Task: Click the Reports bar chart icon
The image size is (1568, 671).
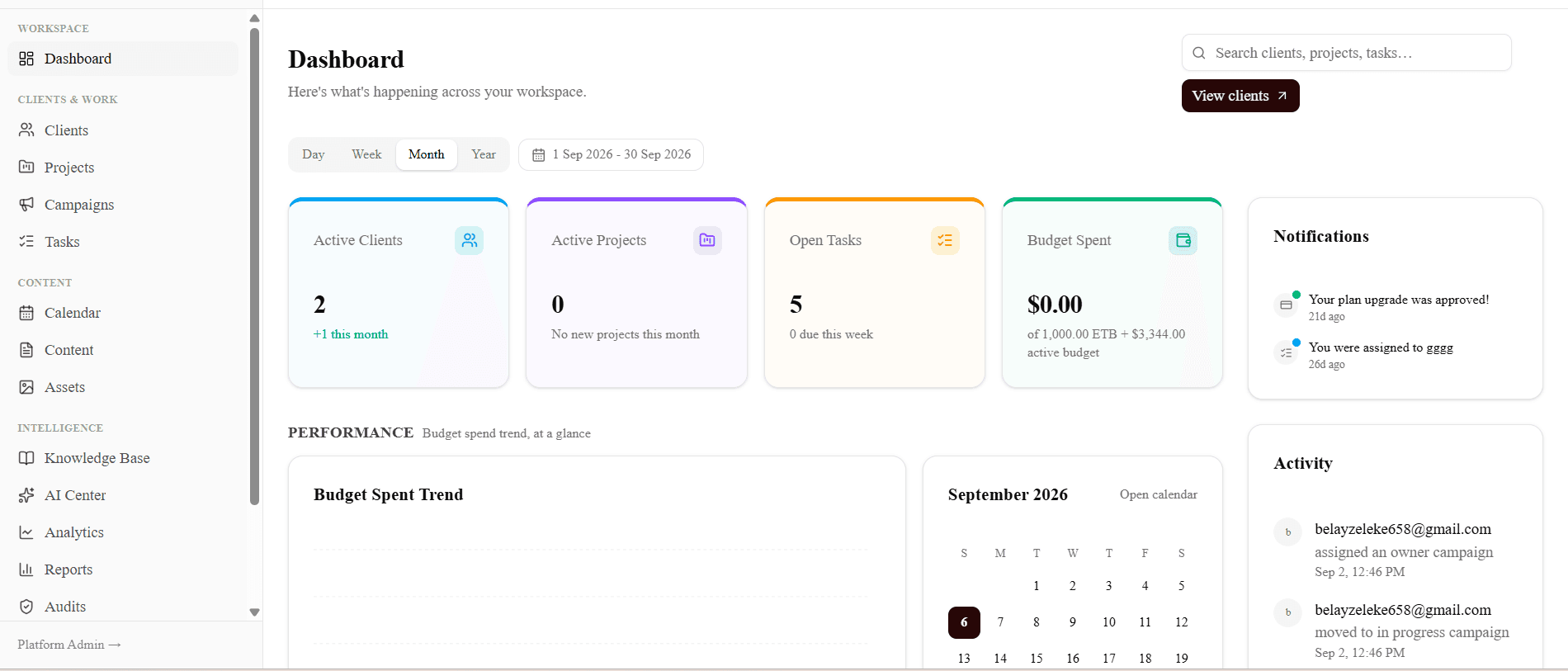Action: point(26,569)
